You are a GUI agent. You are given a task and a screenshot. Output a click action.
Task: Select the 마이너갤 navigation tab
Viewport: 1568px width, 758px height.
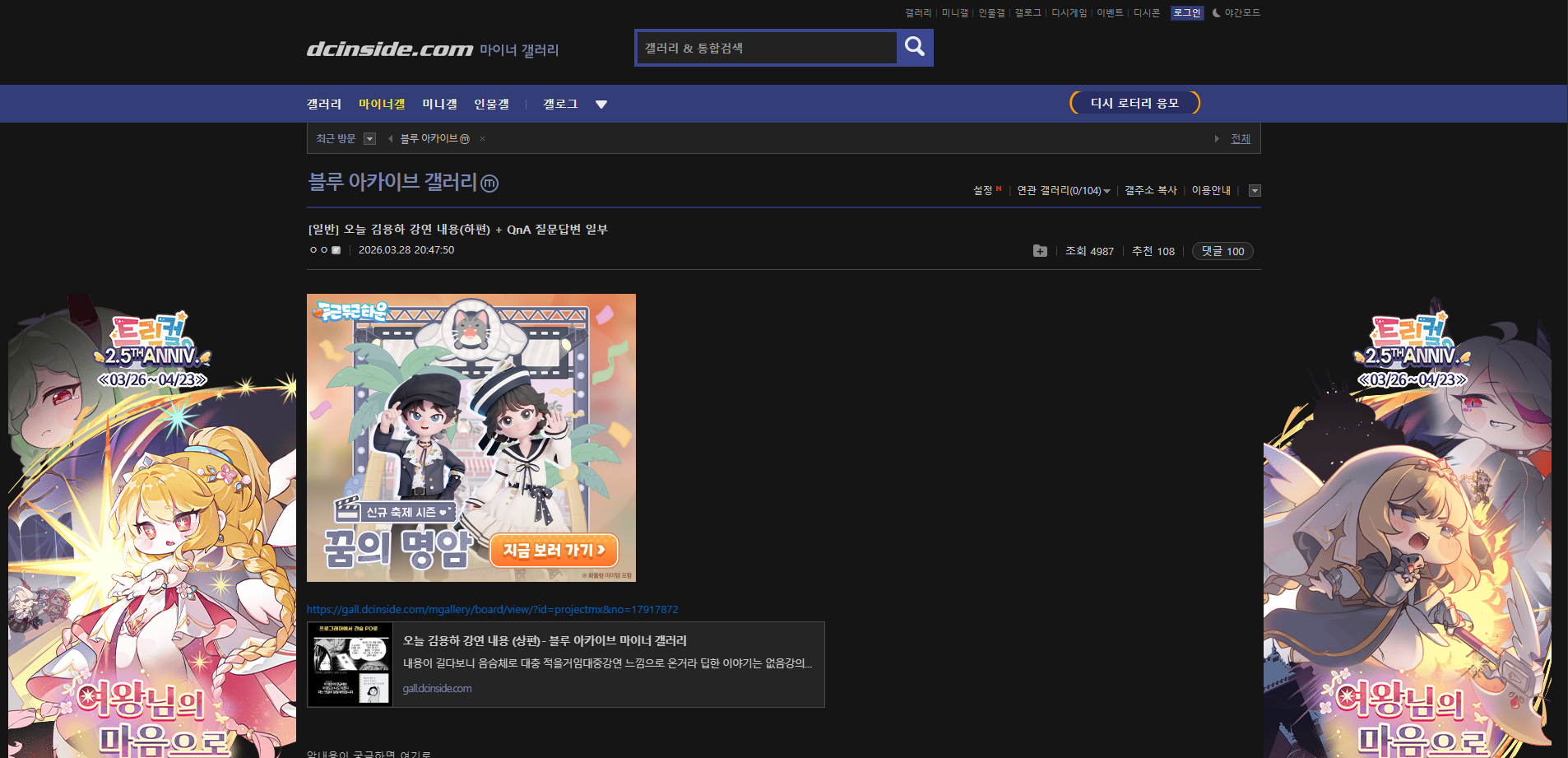click(382, 105)
